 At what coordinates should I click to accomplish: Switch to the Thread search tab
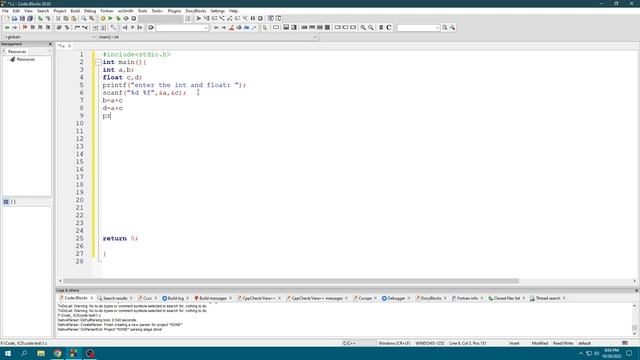click(547, 298)
